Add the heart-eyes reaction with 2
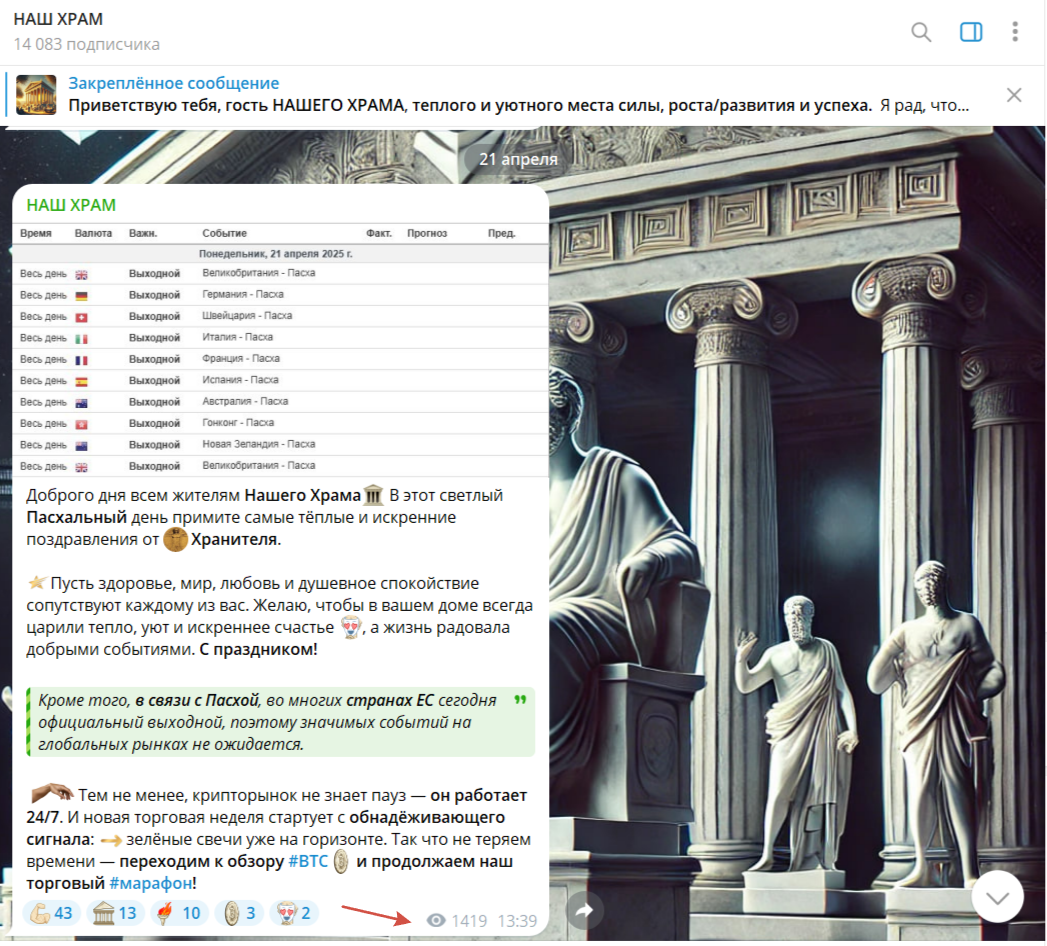Image resolution: width=1047 pixels, height=946 pixels. tap(294, 913)
